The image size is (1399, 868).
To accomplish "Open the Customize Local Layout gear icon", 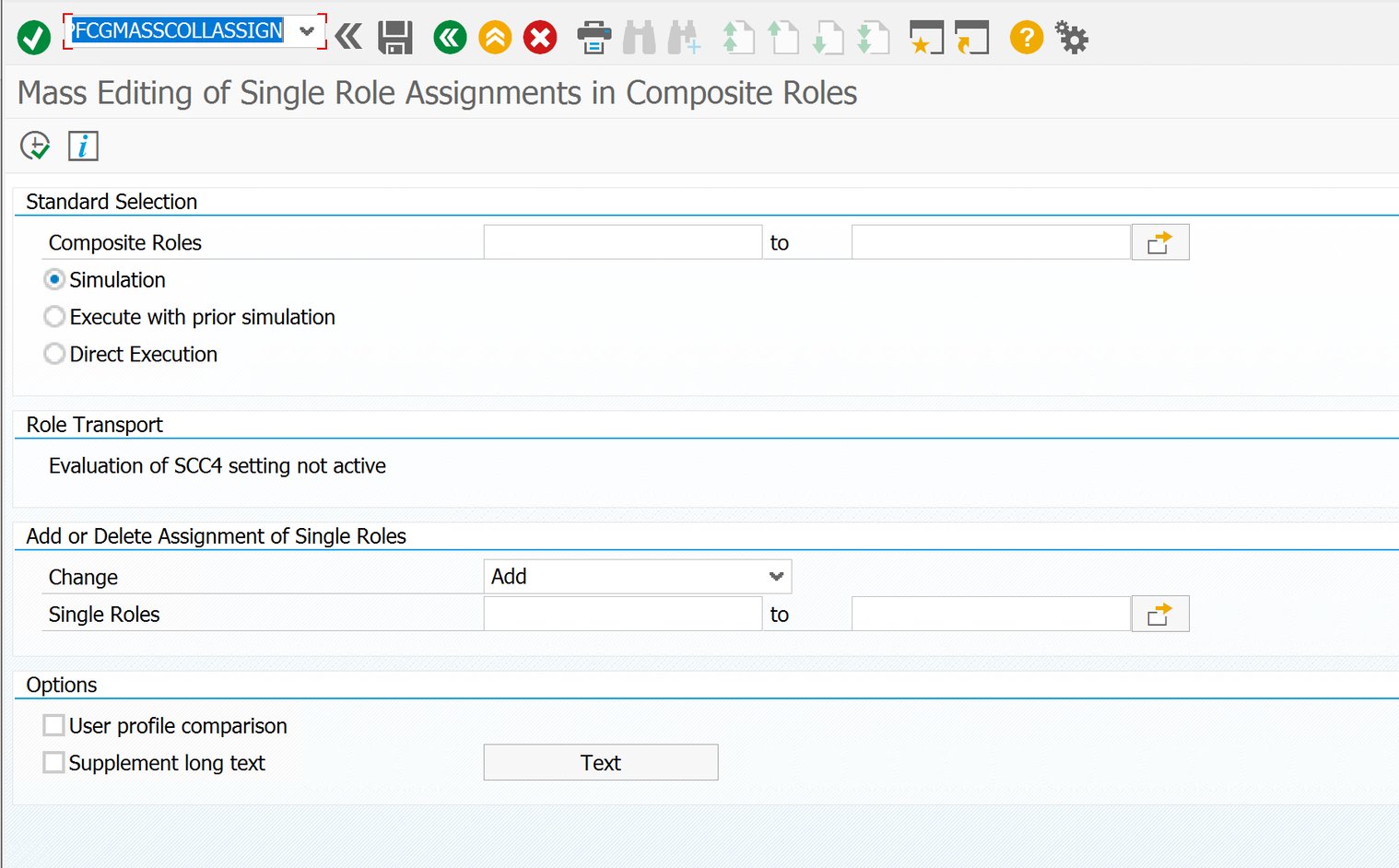I will click(1071, 38).
